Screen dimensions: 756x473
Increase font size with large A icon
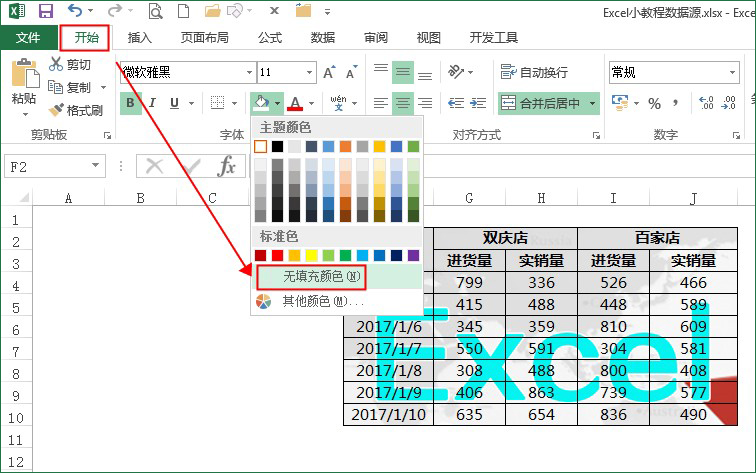click(329, 72)
